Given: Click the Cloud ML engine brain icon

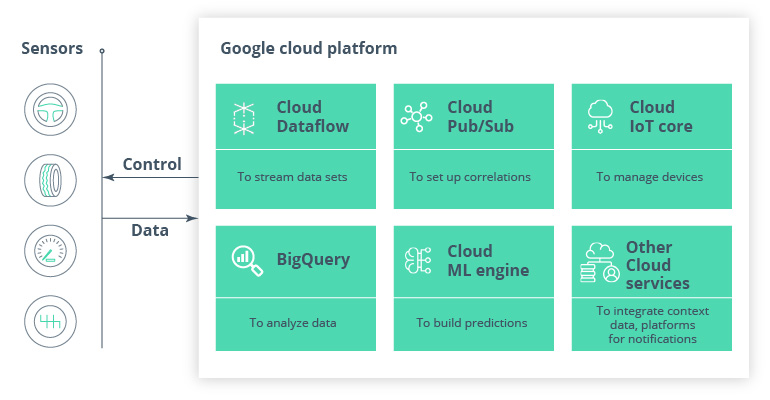Looking at the screenshot, I should tap(416, 260).
